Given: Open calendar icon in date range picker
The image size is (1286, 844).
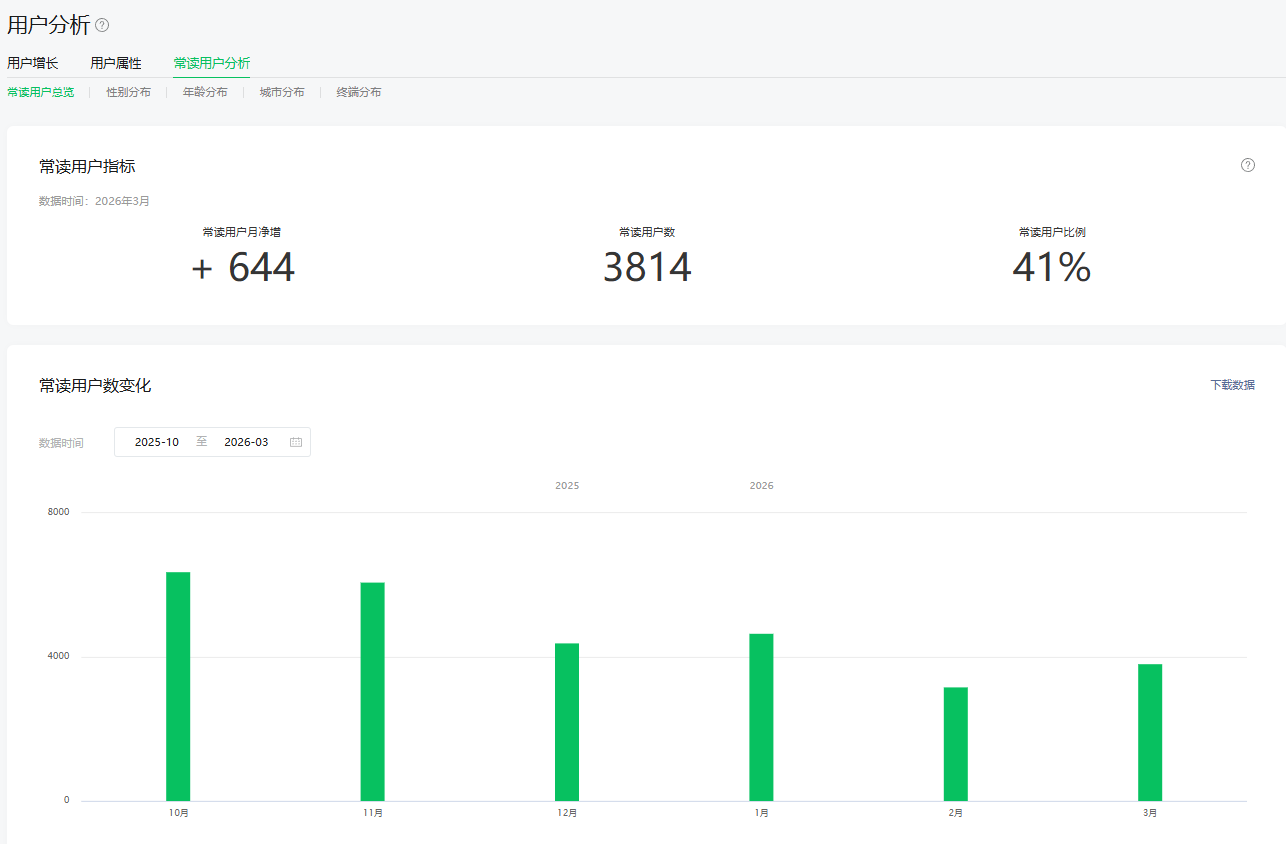Looking at the screenshot, I should (296, 442).
